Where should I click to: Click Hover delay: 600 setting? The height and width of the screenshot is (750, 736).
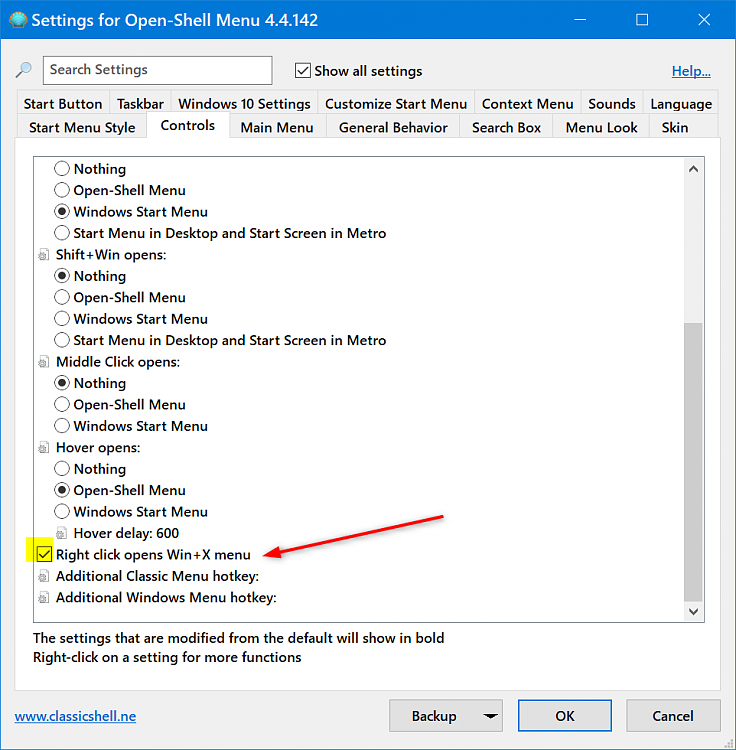(x=126, y=533)
